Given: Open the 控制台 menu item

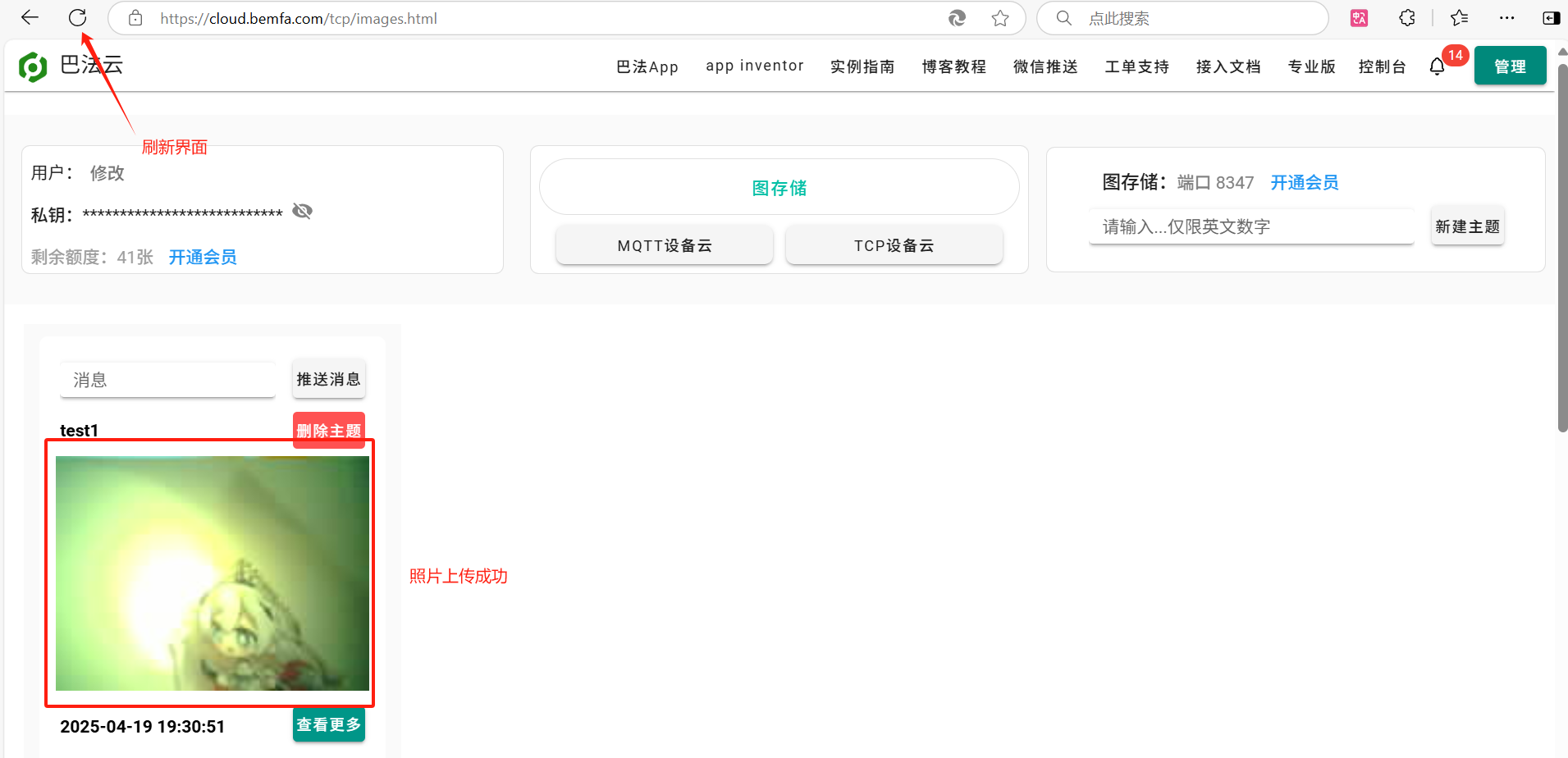Looking at the screenshot, I should coord(1383,66).
